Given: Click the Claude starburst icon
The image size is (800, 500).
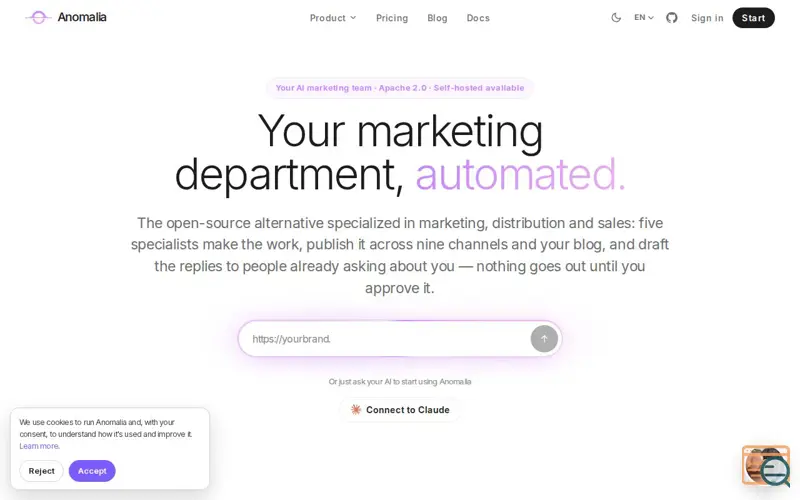Looking at the screenshot, I should (x=356, y=410).
